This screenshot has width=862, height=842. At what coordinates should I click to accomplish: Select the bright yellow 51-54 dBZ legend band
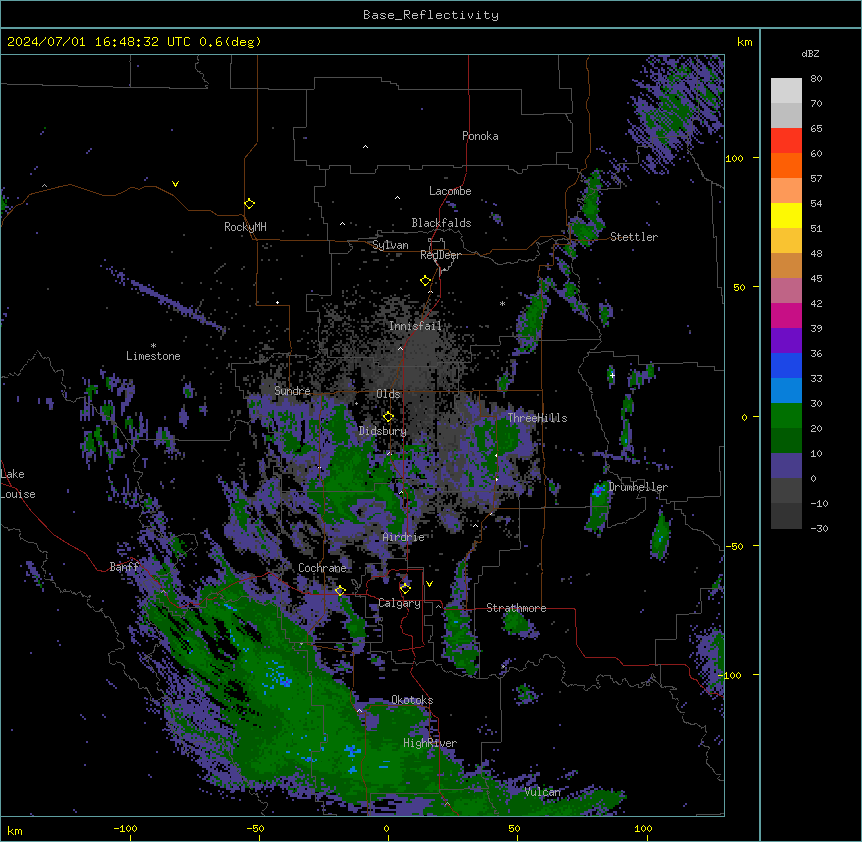pyautogui.click(x=786, y=215)
